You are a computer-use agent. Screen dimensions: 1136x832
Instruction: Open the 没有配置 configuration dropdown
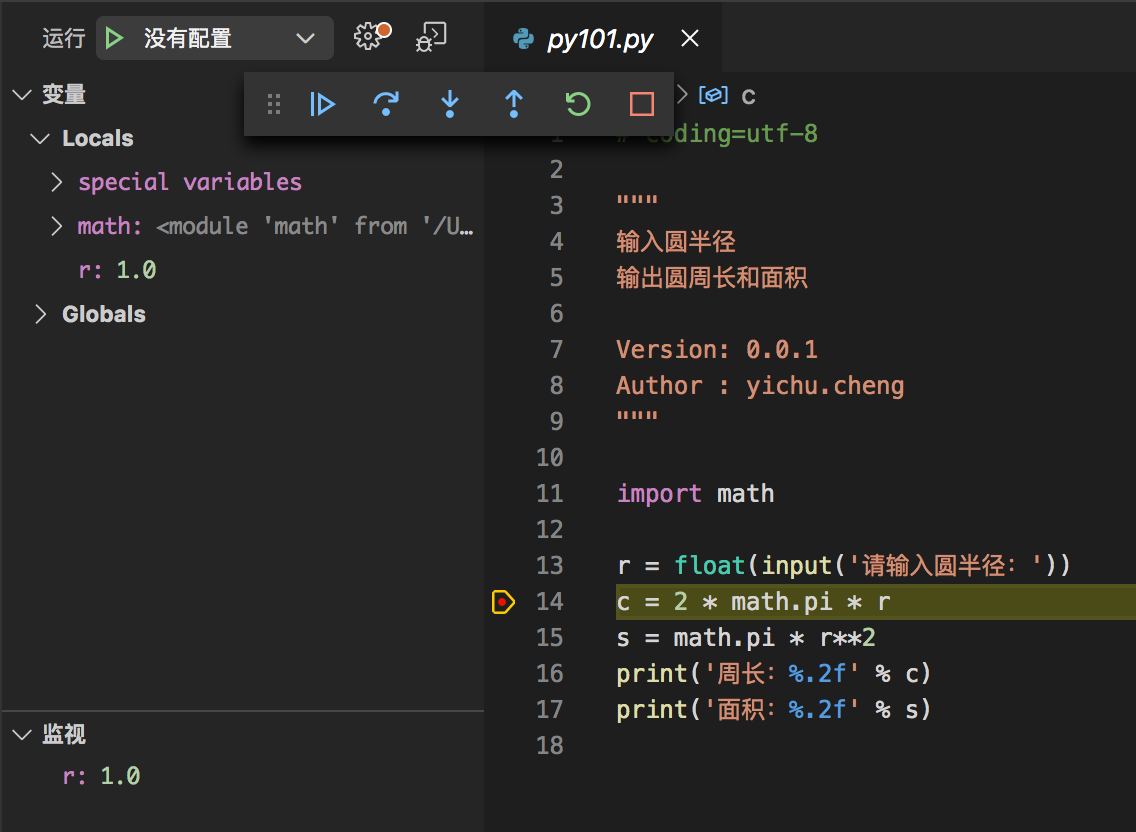[305, 38]
